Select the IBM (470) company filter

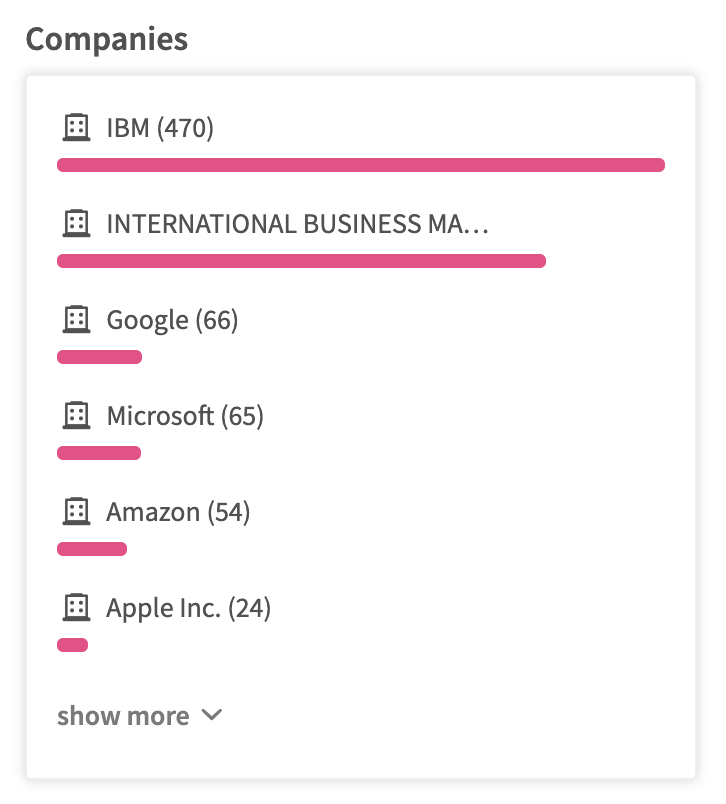tap(160, 128)
